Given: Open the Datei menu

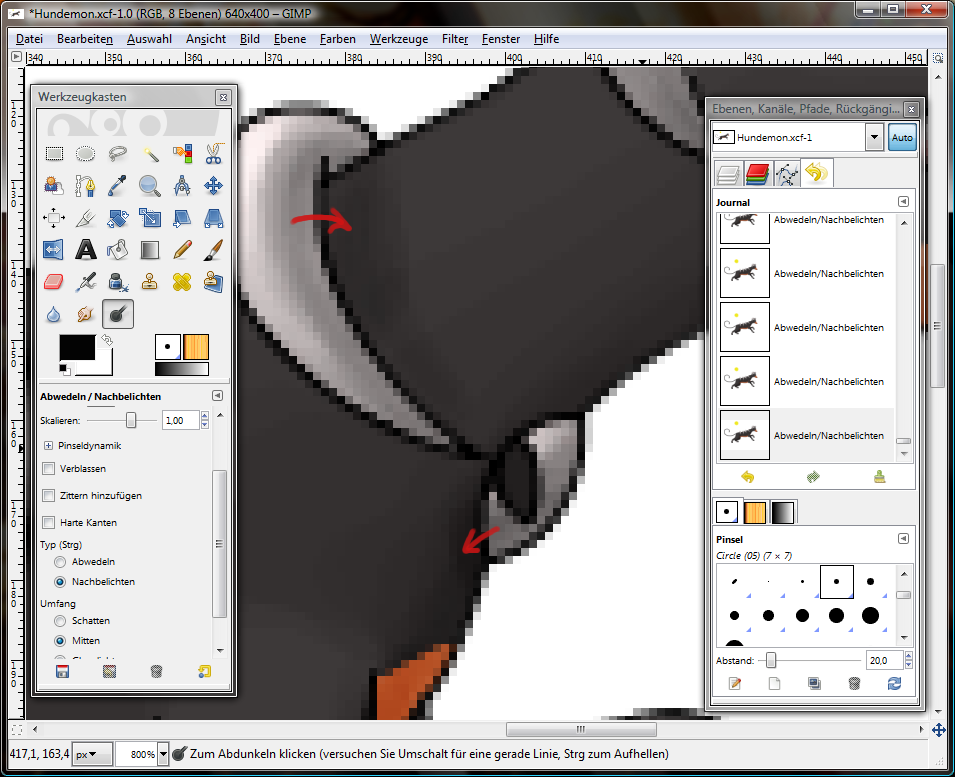Looking at the screenshot, I should click(x=29, y=39).
